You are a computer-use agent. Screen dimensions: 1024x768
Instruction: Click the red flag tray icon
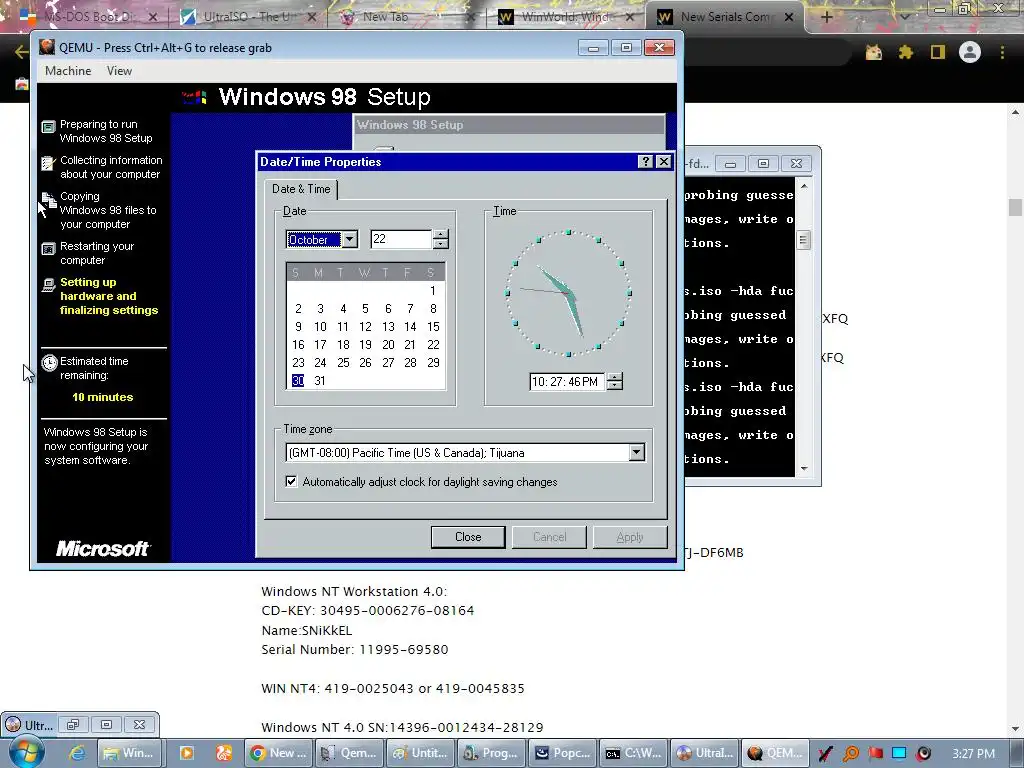[x=875, y=753]
